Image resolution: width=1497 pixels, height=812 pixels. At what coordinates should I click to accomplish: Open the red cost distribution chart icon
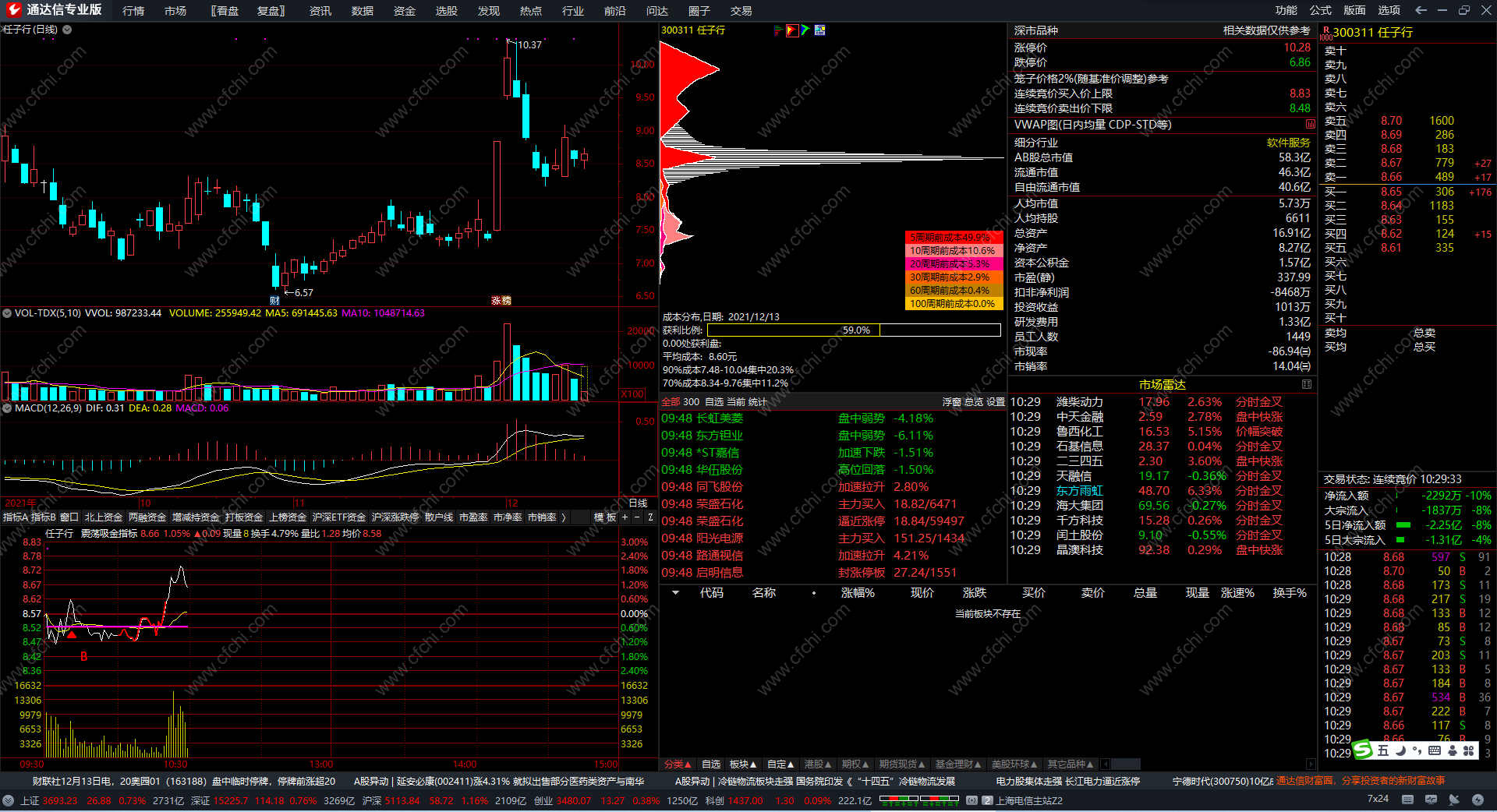792,30
